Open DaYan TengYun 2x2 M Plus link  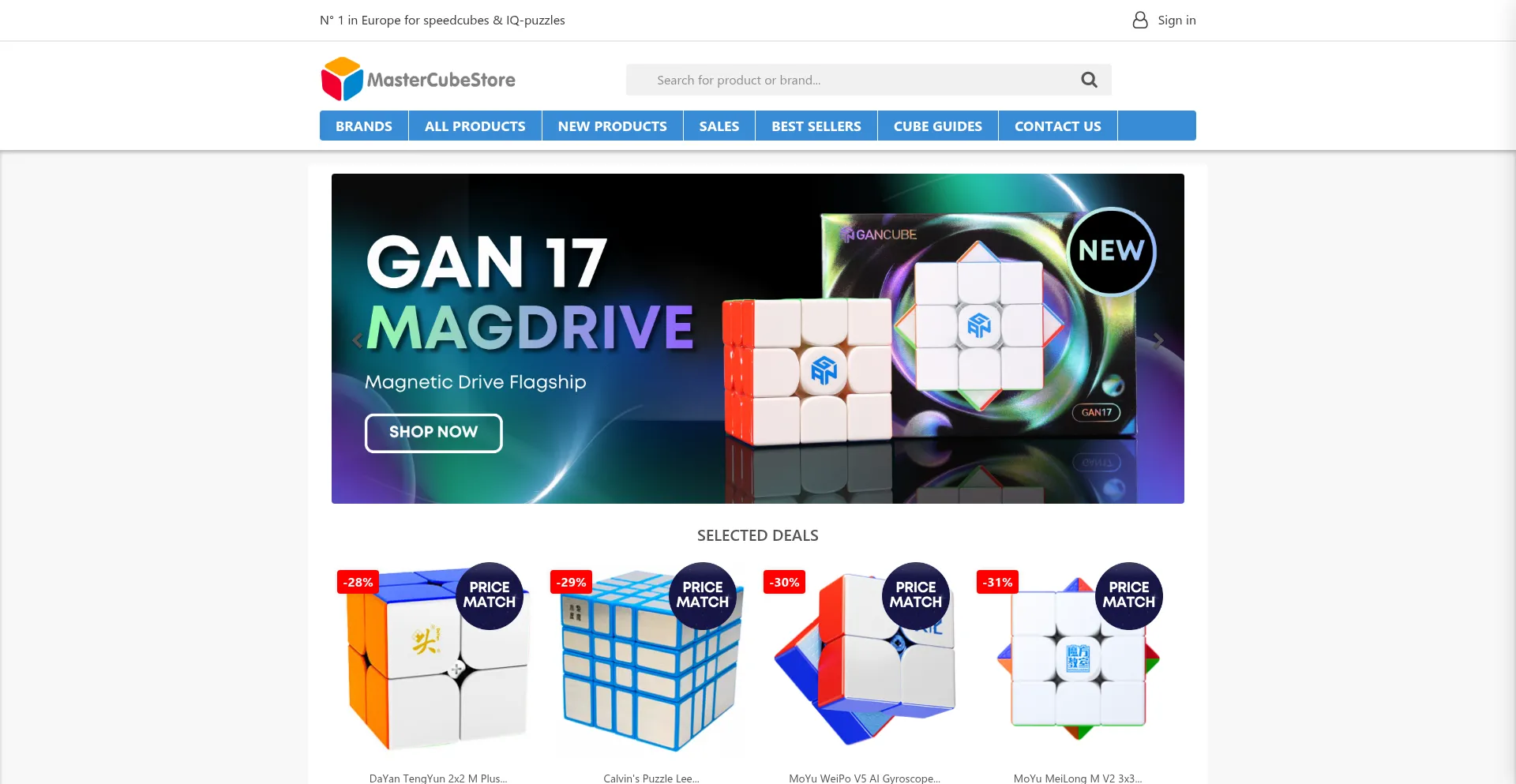point(438,778)
